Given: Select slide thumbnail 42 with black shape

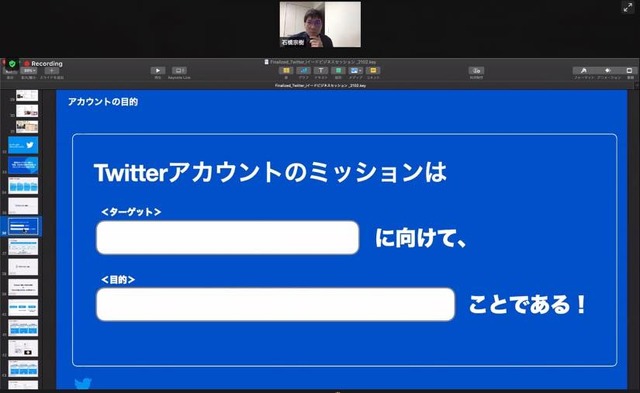Looking at the screenshot, I should (23, 349).
